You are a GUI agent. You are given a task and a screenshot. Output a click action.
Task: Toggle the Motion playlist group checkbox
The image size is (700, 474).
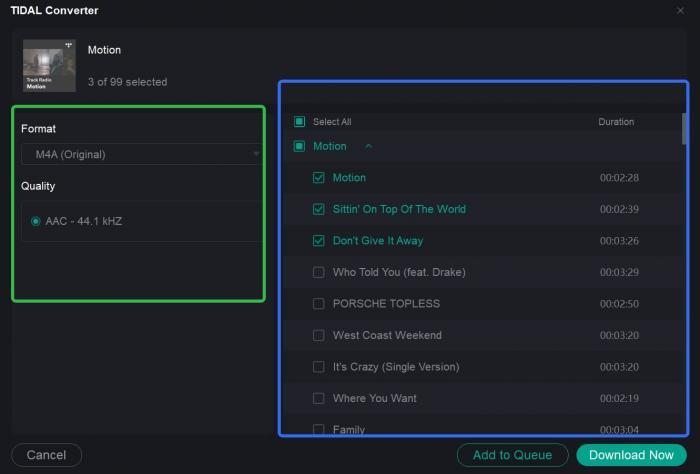tap(300, 146)
